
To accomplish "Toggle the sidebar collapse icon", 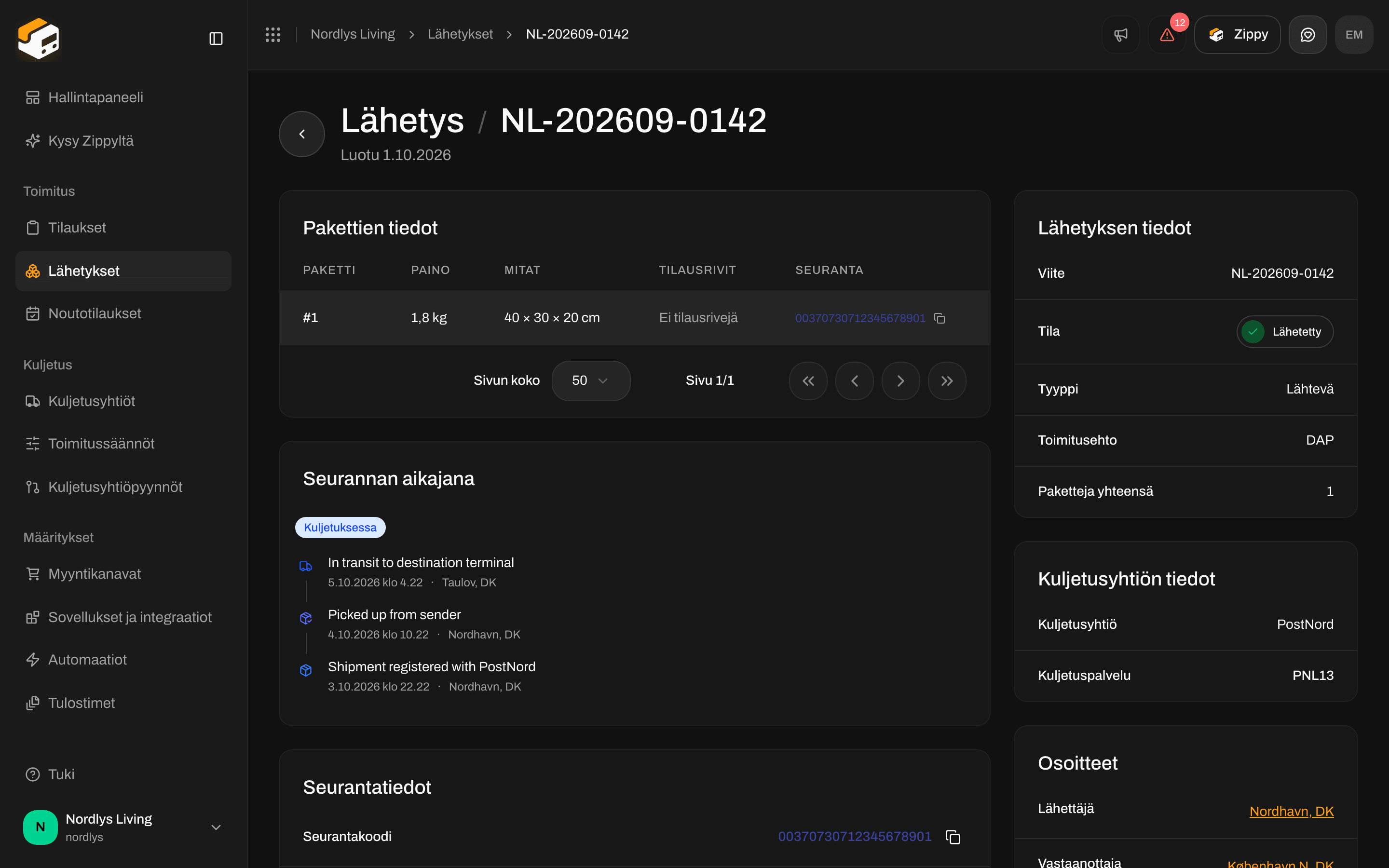I will point(216,39).
